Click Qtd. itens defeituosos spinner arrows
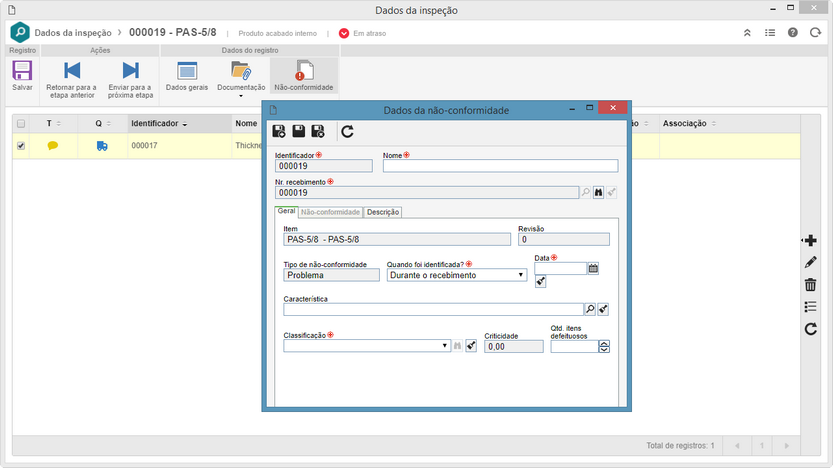 604,346
